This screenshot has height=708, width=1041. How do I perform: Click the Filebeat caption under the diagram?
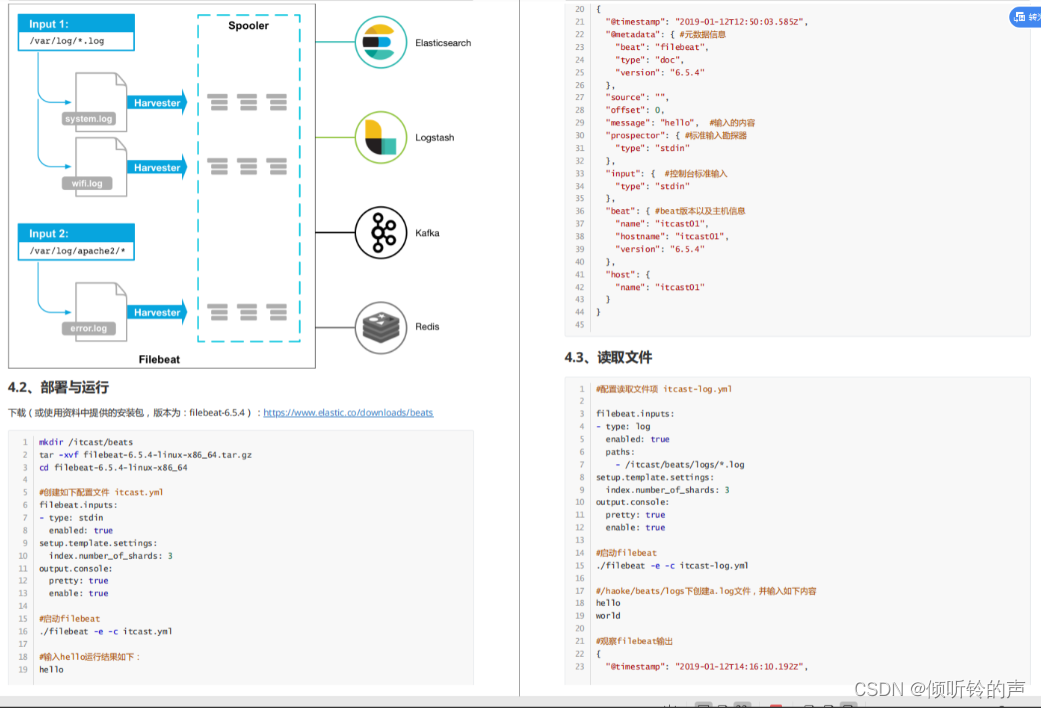(159, 359)
